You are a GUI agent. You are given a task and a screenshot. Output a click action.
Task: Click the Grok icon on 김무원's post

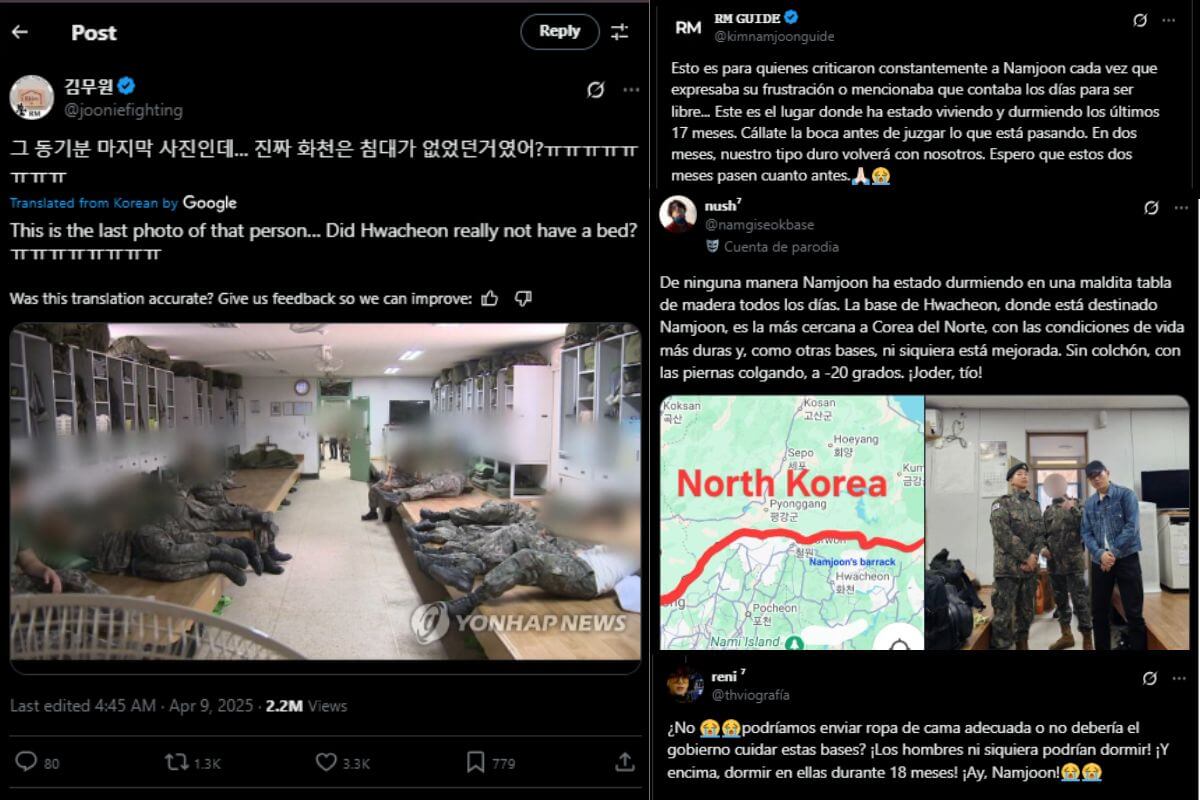[x=595, y=90]
